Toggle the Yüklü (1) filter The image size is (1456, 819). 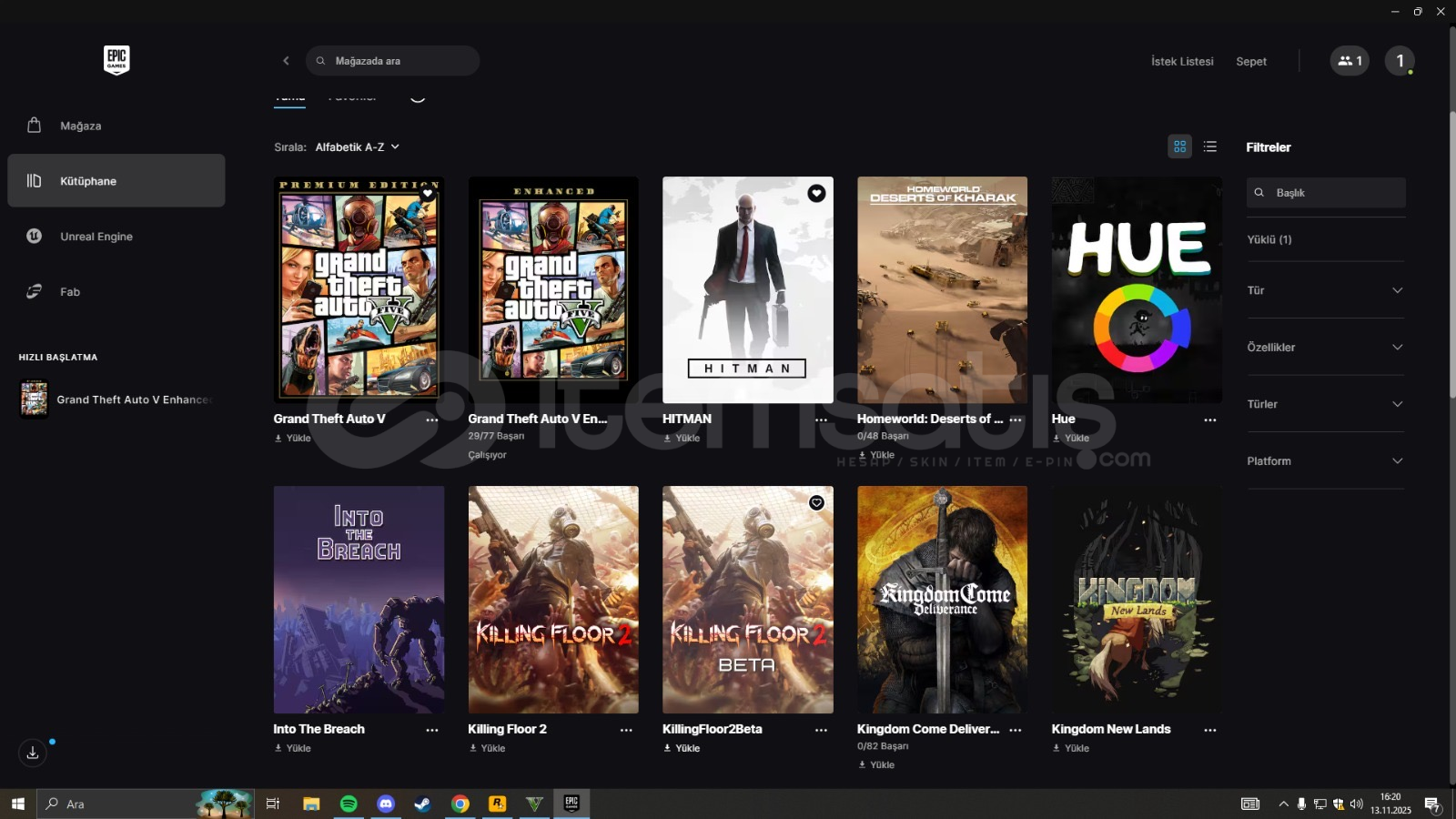pos(1269,239)
